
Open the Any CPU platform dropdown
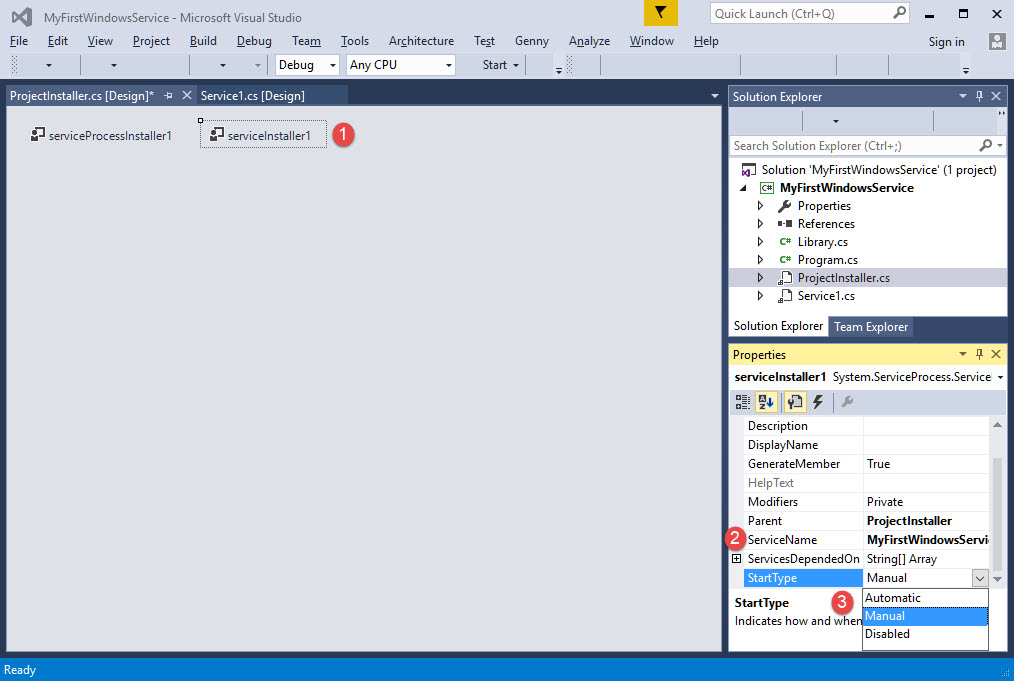(400, 65)
